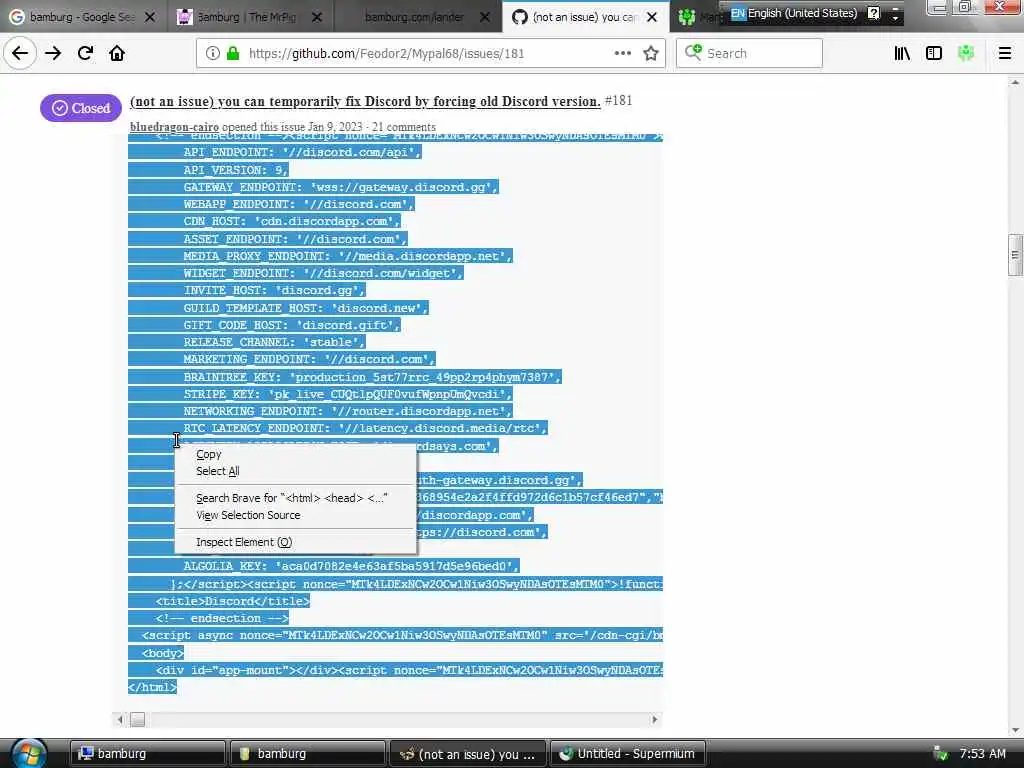1024x768 pixels.
Task: Click the GATEWAY_ENDPOINT code line
Action: 341,187
